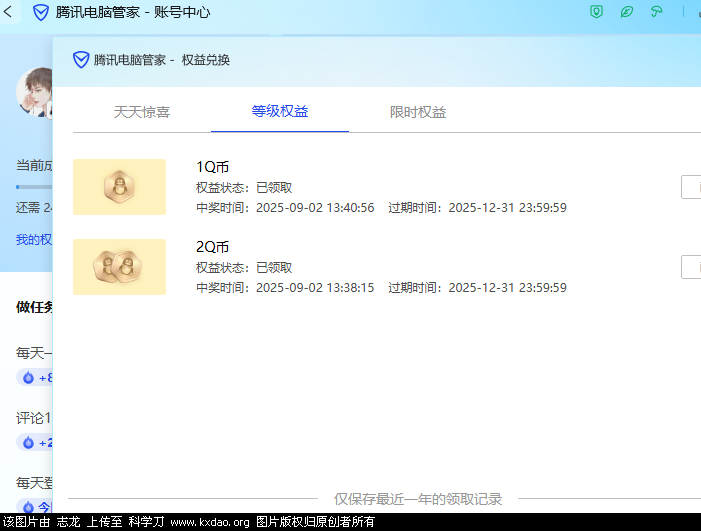Open the green shield badge icon at top right
Viewport: 701px width, 531px height.
(x=597, y=13)
